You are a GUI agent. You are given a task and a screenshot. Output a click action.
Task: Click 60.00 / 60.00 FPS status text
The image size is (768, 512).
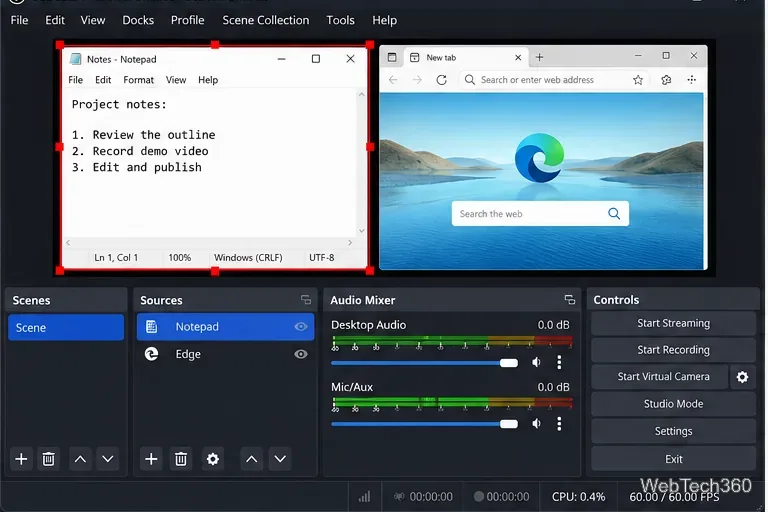[674, 497]
